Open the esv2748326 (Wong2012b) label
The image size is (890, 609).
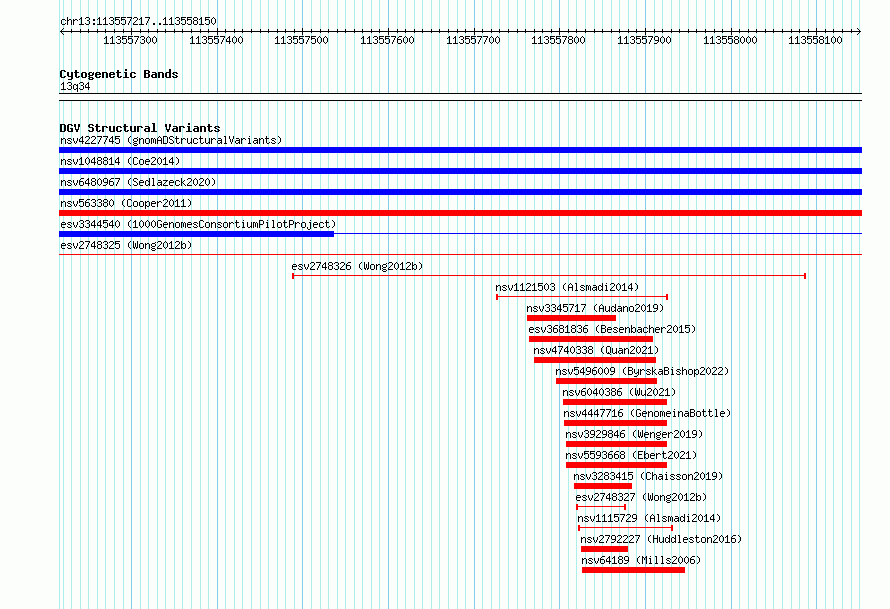click(357, 266)
